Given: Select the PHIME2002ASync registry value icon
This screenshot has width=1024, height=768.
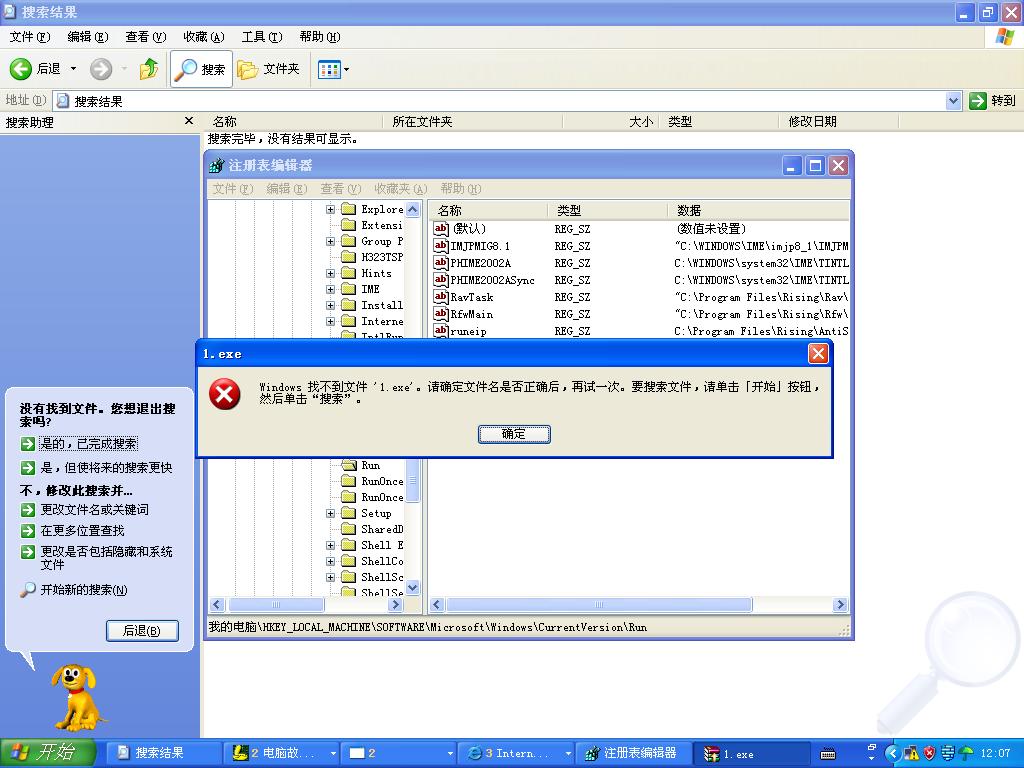Looking at the screenshot, I should [441, 280].
